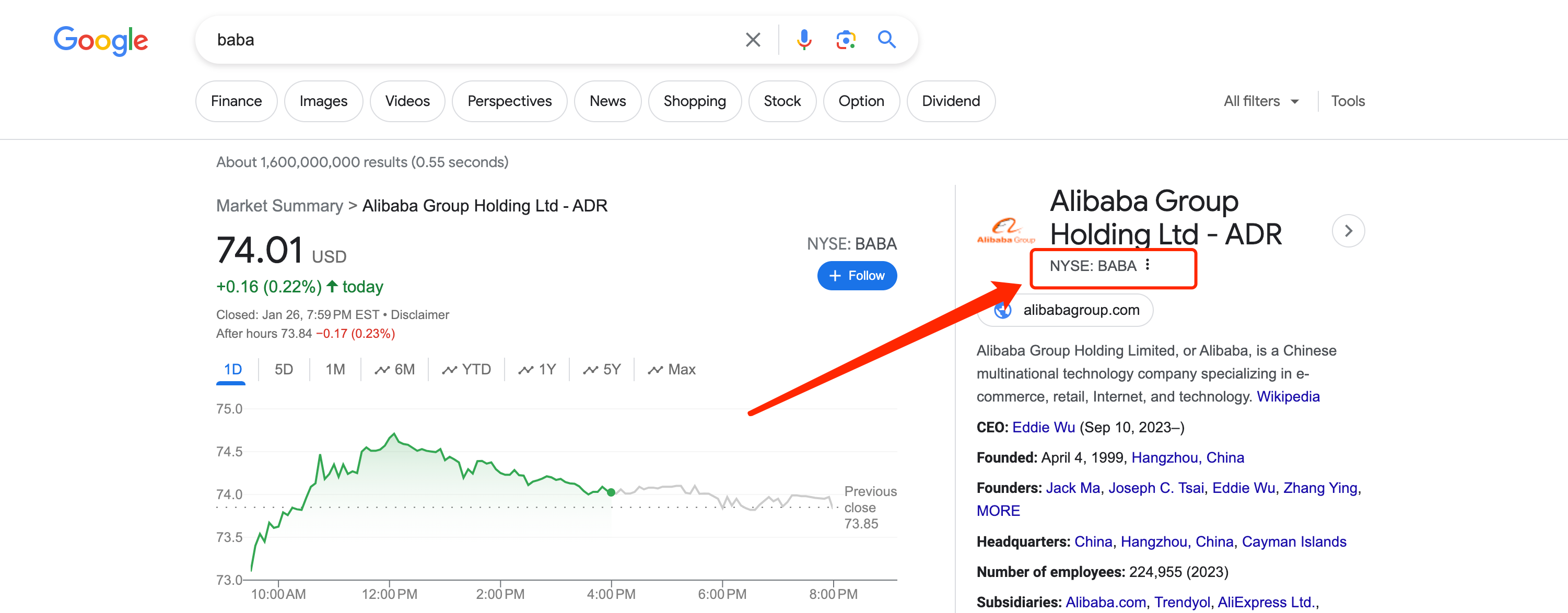Select the News filter chip
This screenshot has height=613, width=1568.
coord(607,101)
